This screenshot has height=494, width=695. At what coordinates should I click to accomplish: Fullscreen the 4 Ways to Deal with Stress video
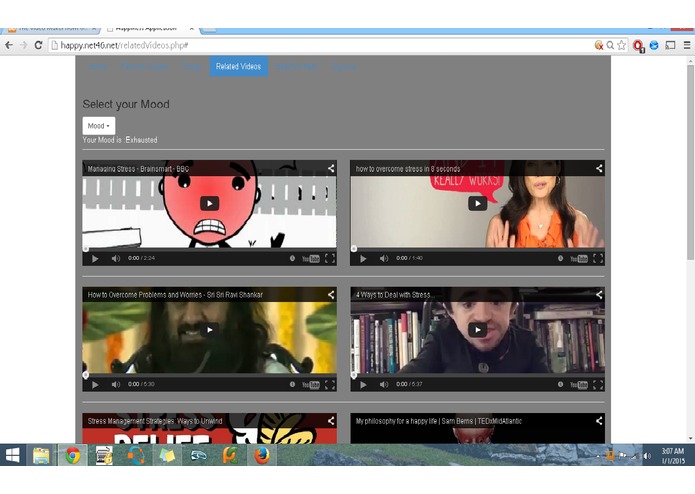coord(598,385)
